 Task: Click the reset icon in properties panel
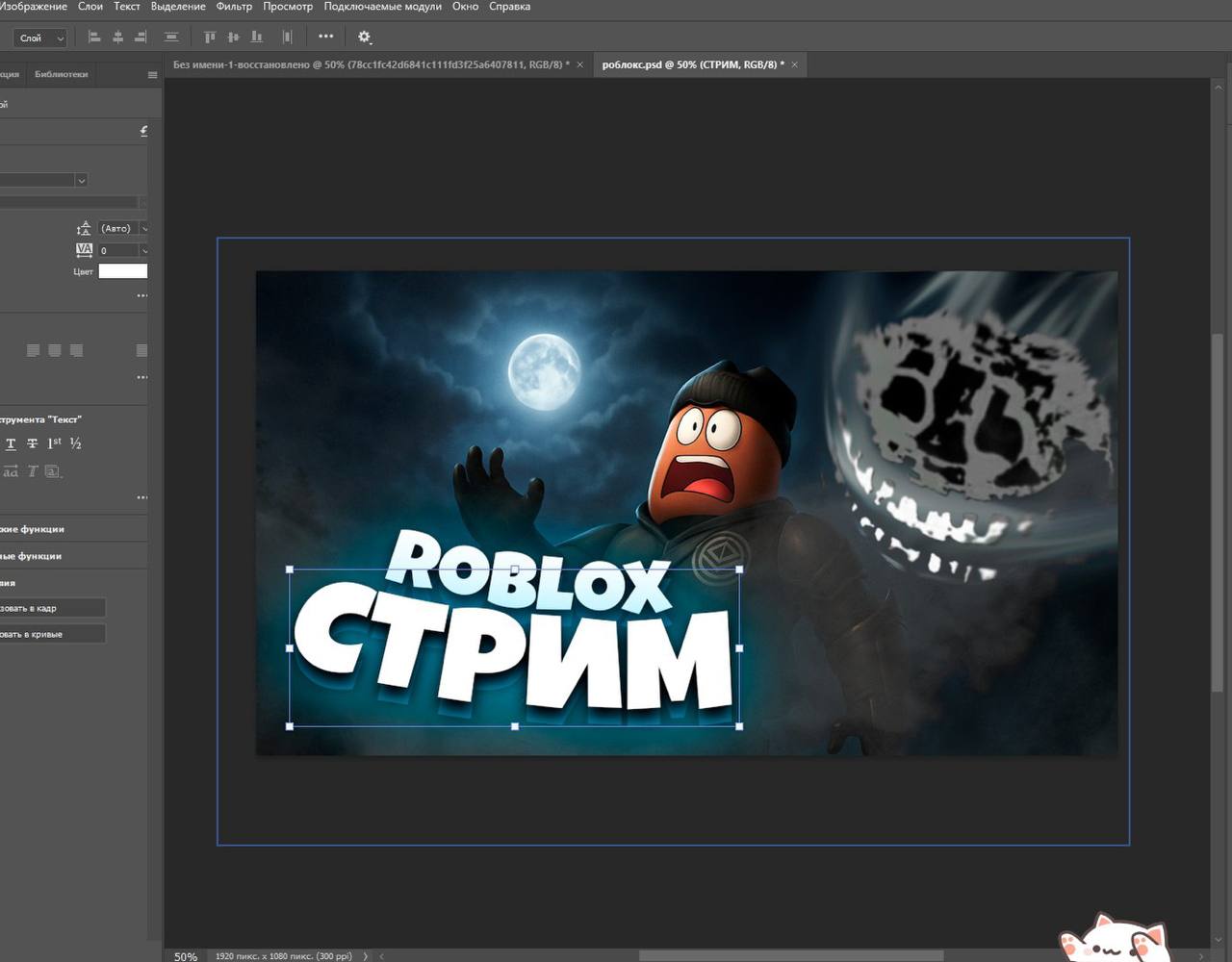click(143, 131)
